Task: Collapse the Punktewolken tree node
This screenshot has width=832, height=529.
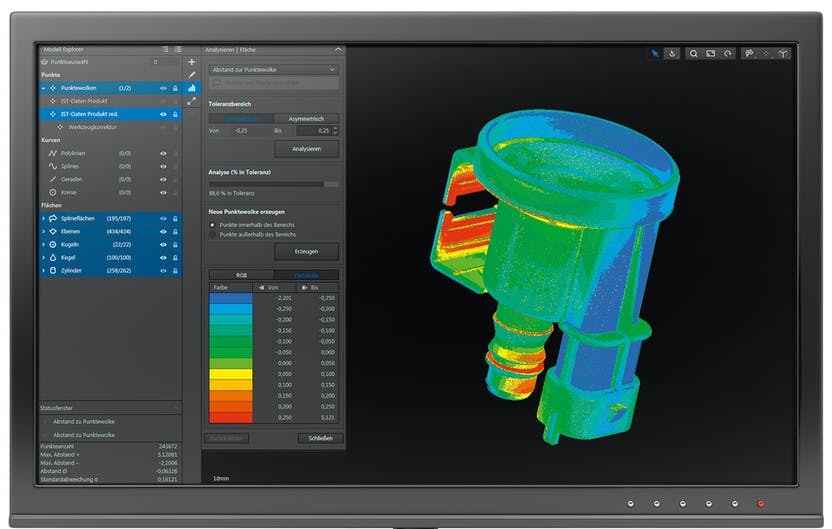Action: click(44, 88)
